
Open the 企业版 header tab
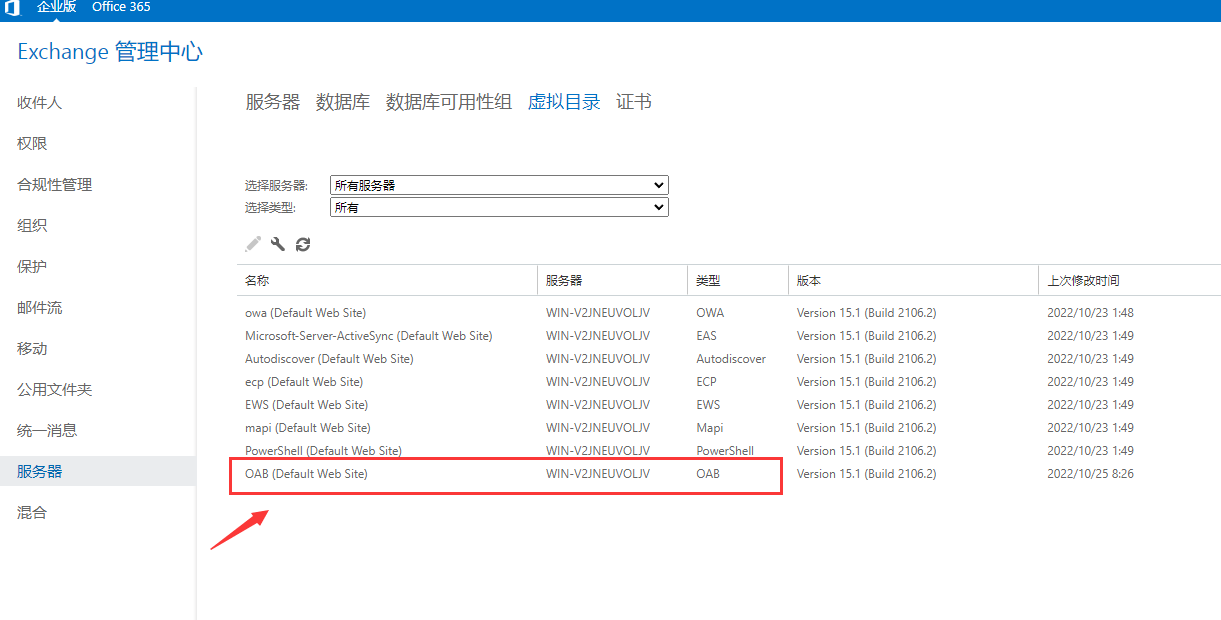tap(56, 7)
